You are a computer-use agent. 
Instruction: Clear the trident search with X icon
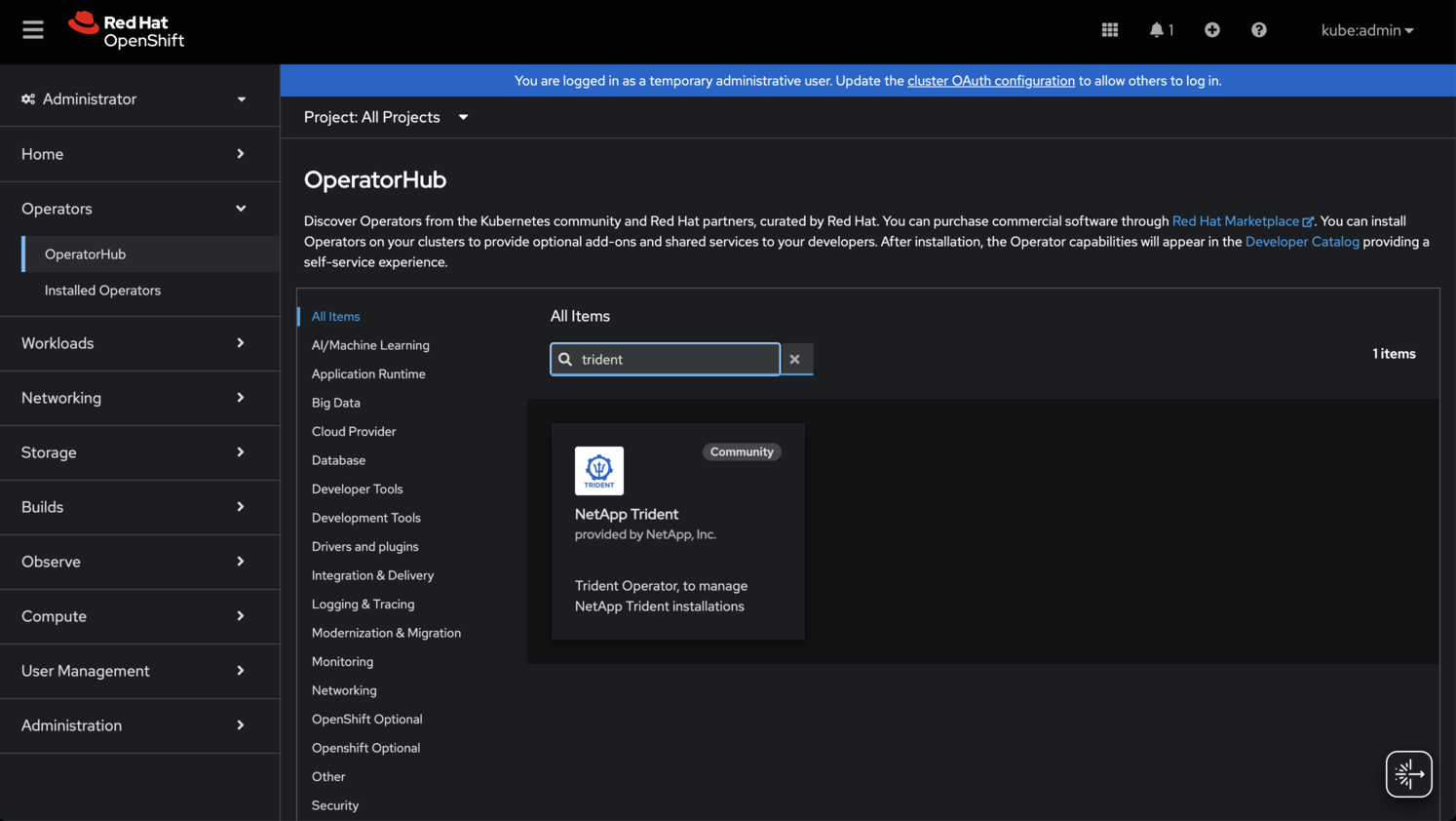(795, 359)
